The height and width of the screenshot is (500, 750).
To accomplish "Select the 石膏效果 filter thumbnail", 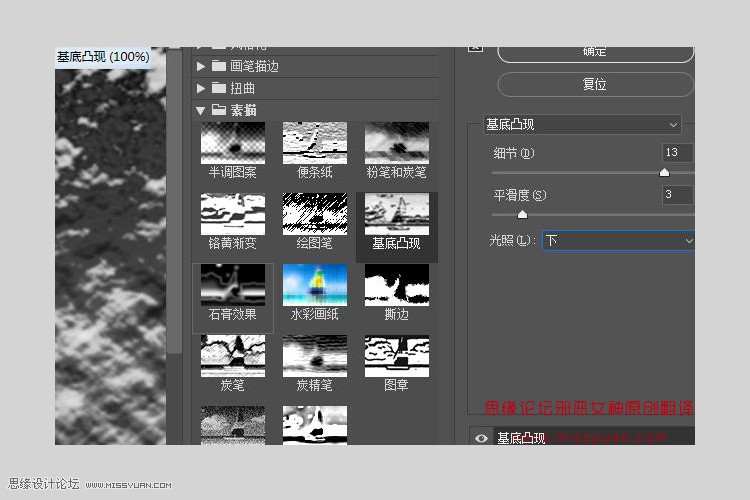I will (x=233, y=285).
